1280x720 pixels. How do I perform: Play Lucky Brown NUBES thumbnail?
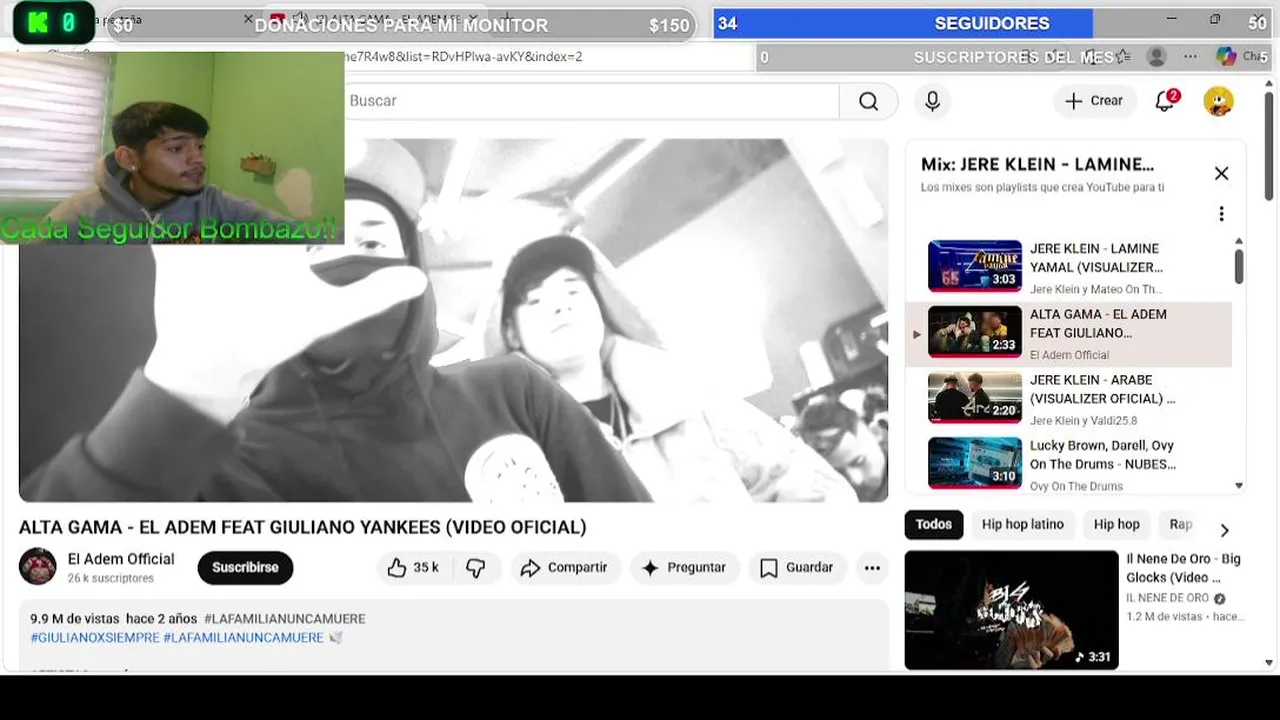click(975, 464)
